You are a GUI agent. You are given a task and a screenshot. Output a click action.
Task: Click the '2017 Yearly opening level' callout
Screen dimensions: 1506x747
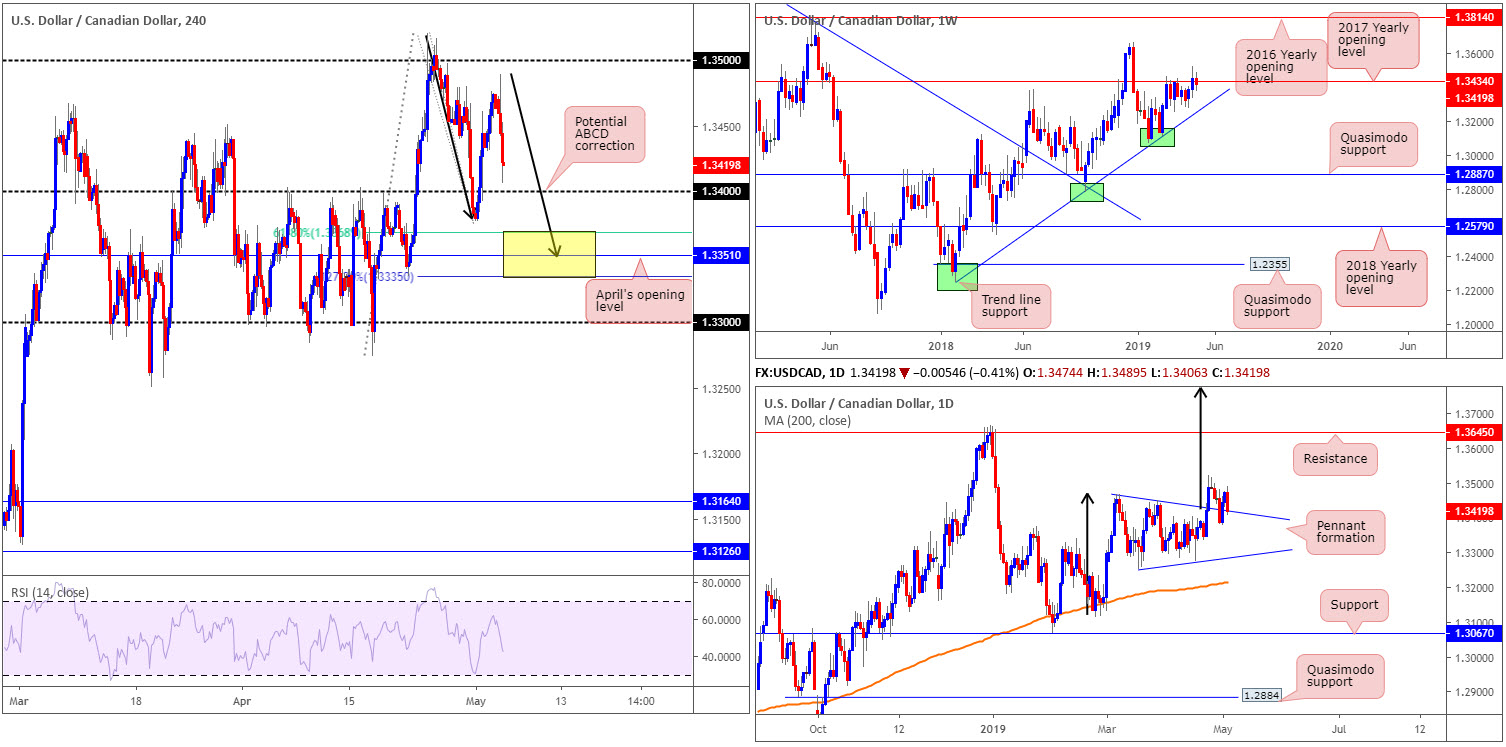click(1374, 42)
